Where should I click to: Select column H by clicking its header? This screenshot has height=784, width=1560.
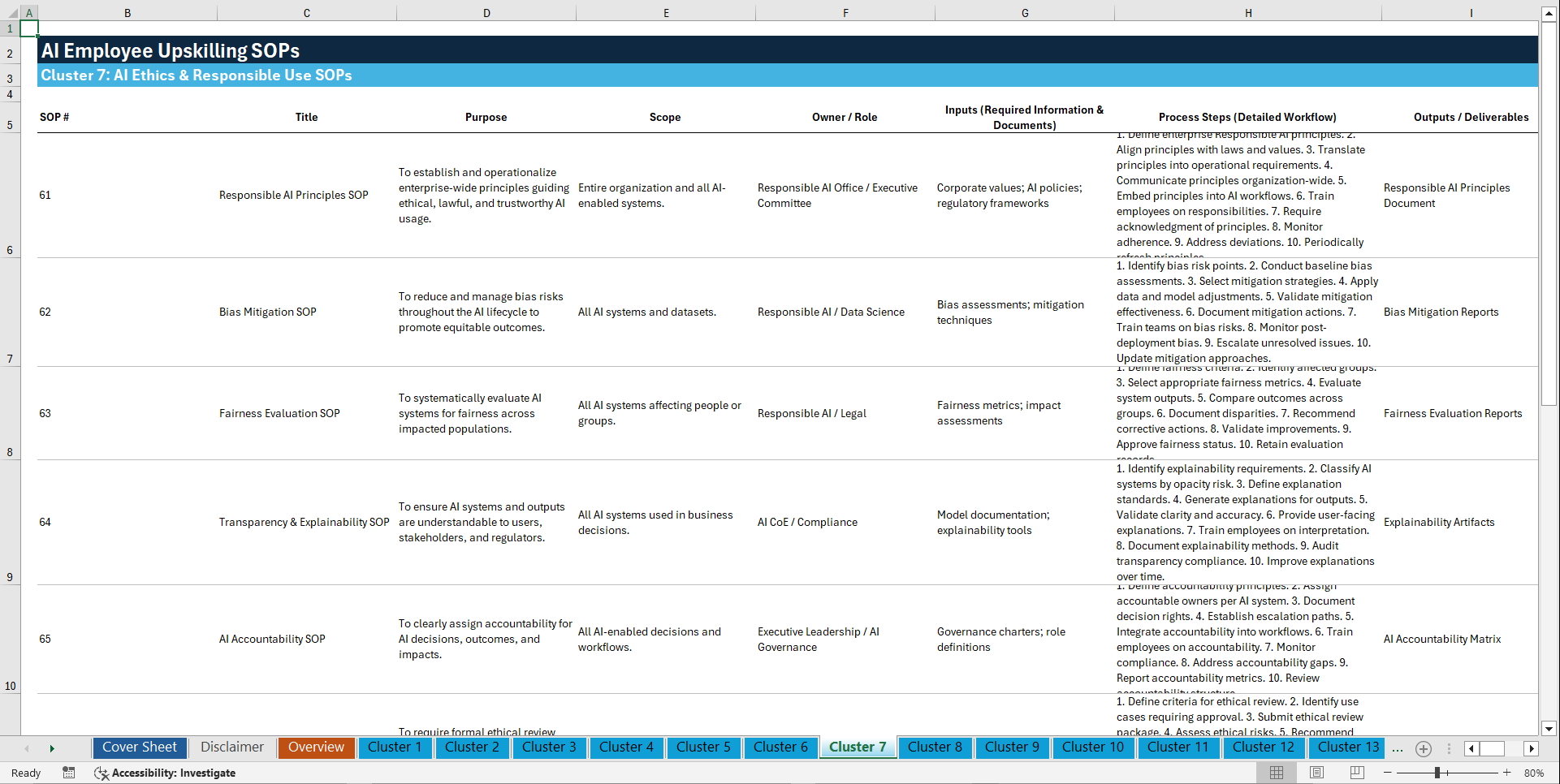tap(1248, 12)
